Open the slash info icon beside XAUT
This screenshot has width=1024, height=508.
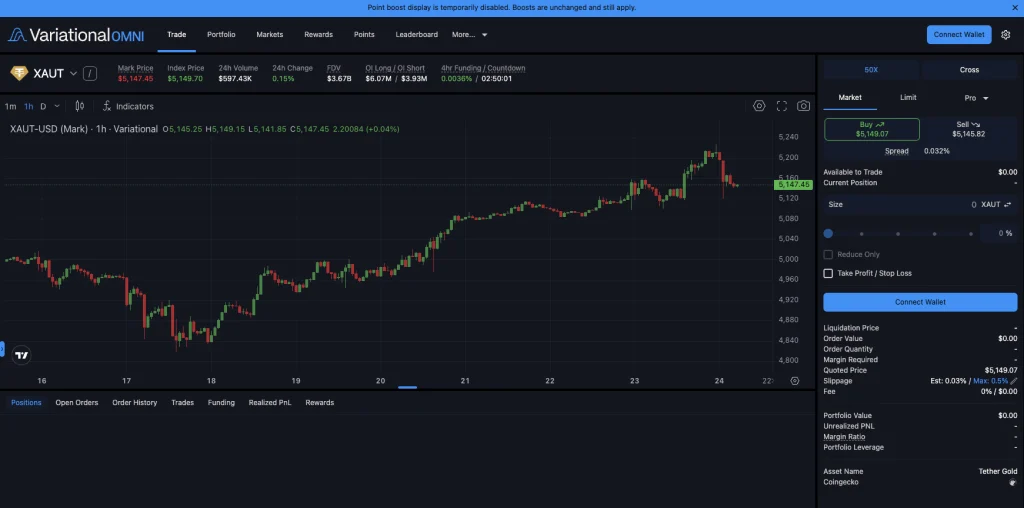pyautogui.click(x=90, y=73)
